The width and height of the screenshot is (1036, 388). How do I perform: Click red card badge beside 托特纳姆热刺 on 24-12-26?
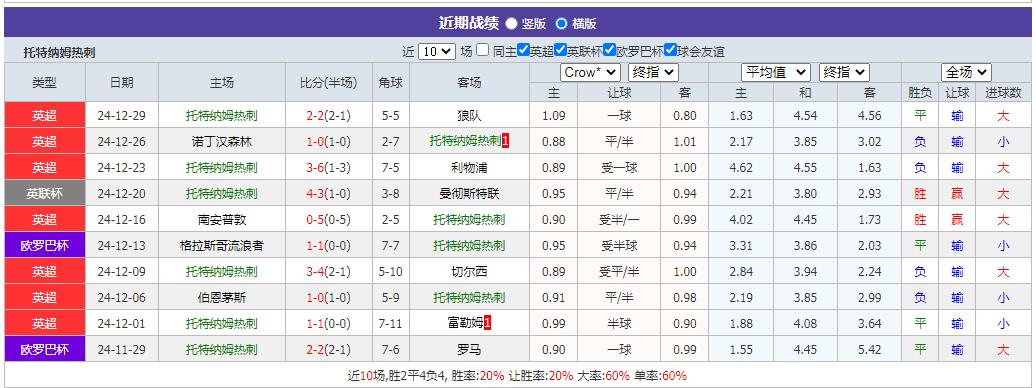click(505, 141)
